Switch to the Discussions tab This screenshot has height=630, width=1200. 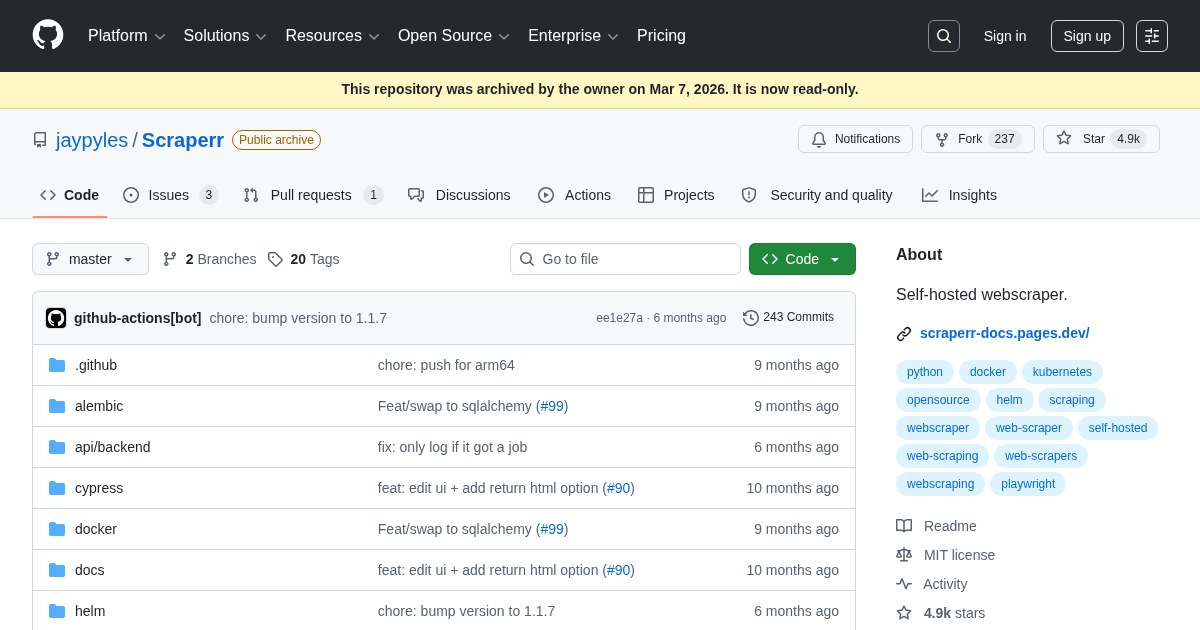[459, 195]
